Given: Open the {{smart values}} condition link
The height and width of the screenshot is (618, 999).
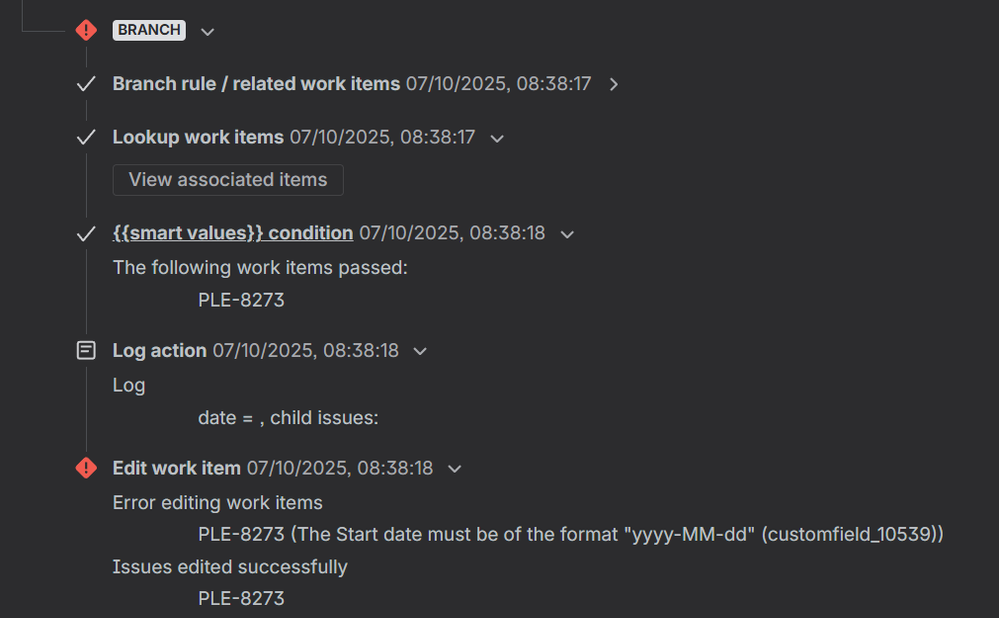Looking at the screenshot, I should (x=232, y=233).
